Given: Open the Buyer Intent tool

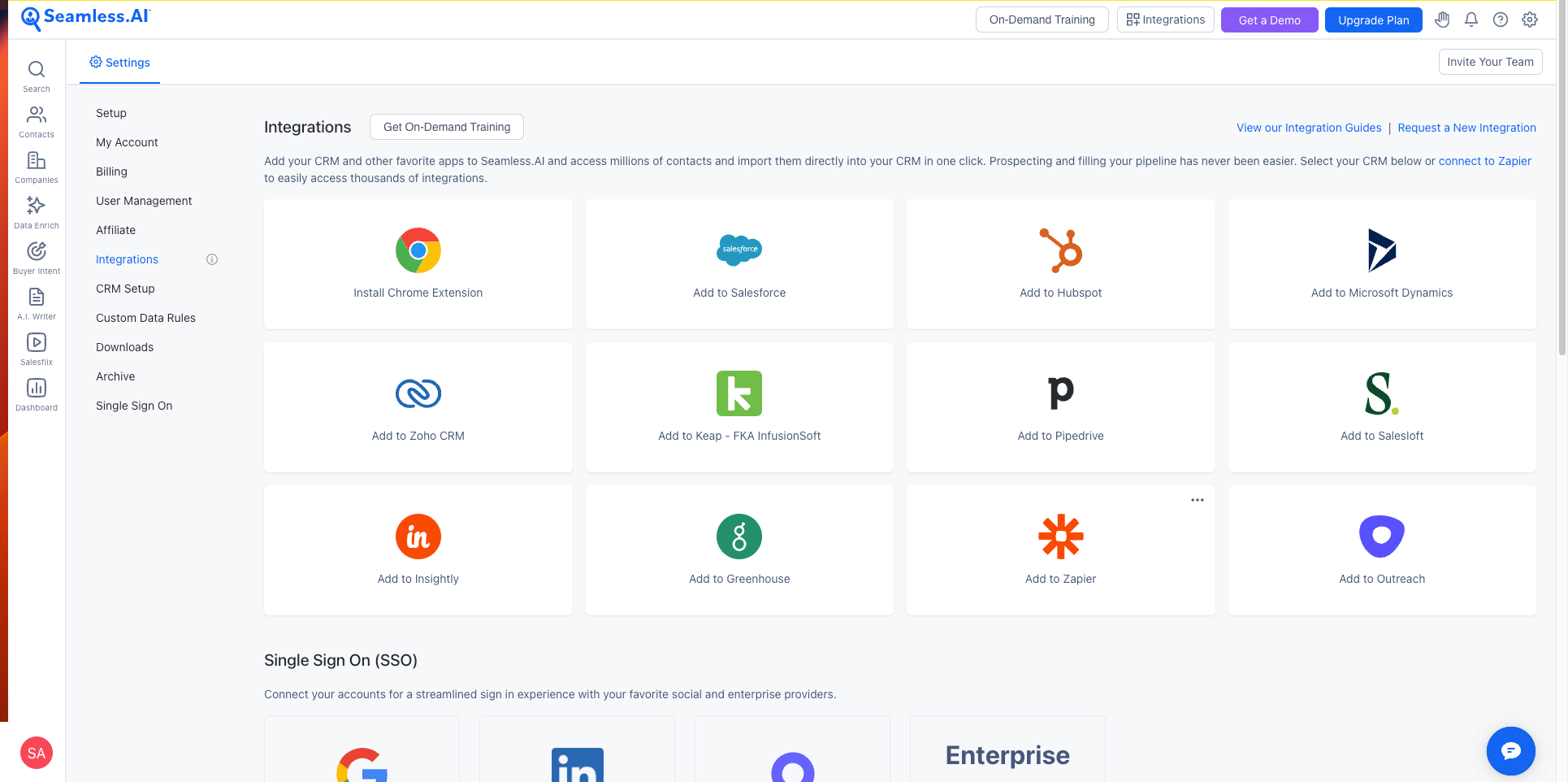Looking at the screenshot, I should coord(36,257).
